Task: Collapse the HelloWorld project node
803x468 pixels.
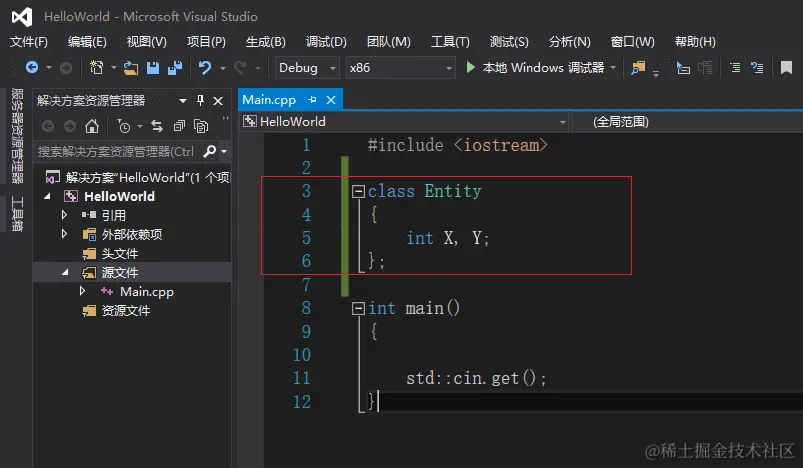Action: (x=48, y=196)
